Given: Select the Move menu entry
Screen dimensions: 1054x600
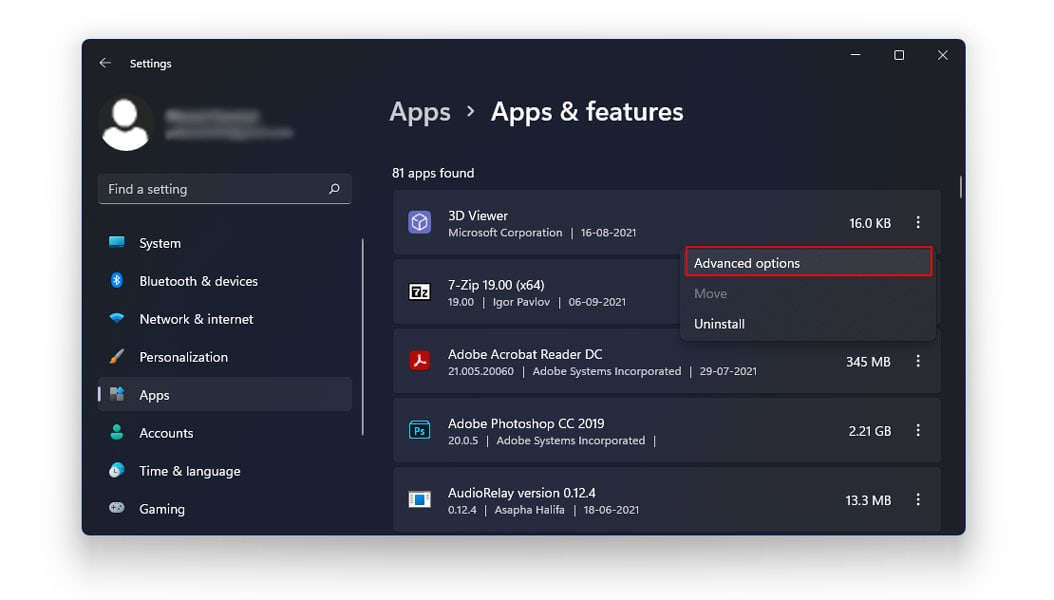Looking at the screenshot, I should (809, 294).
